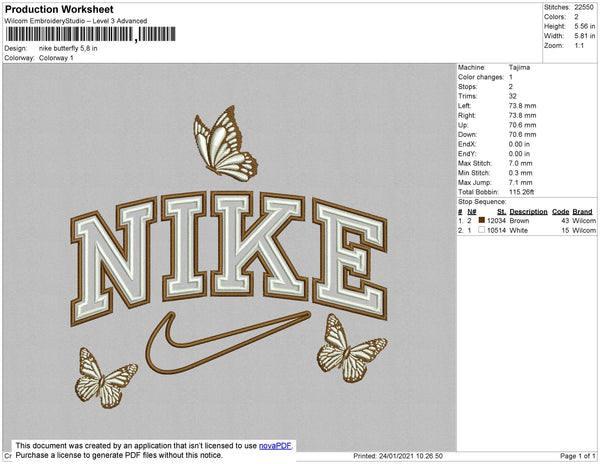
Task: Click the swoosh outline in the design
Action: click(227, 342)
